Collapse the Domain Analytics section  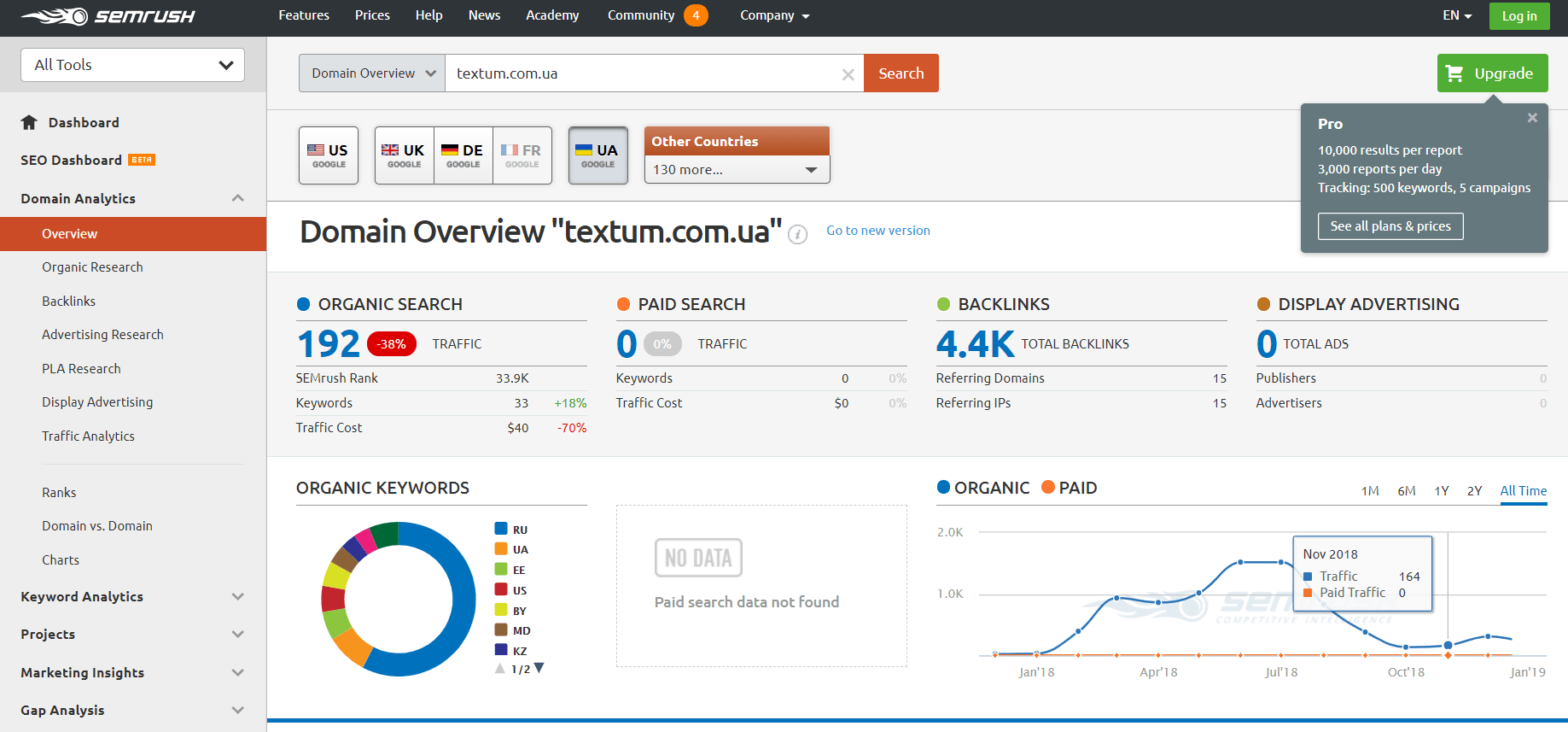(x=237, y=198)
